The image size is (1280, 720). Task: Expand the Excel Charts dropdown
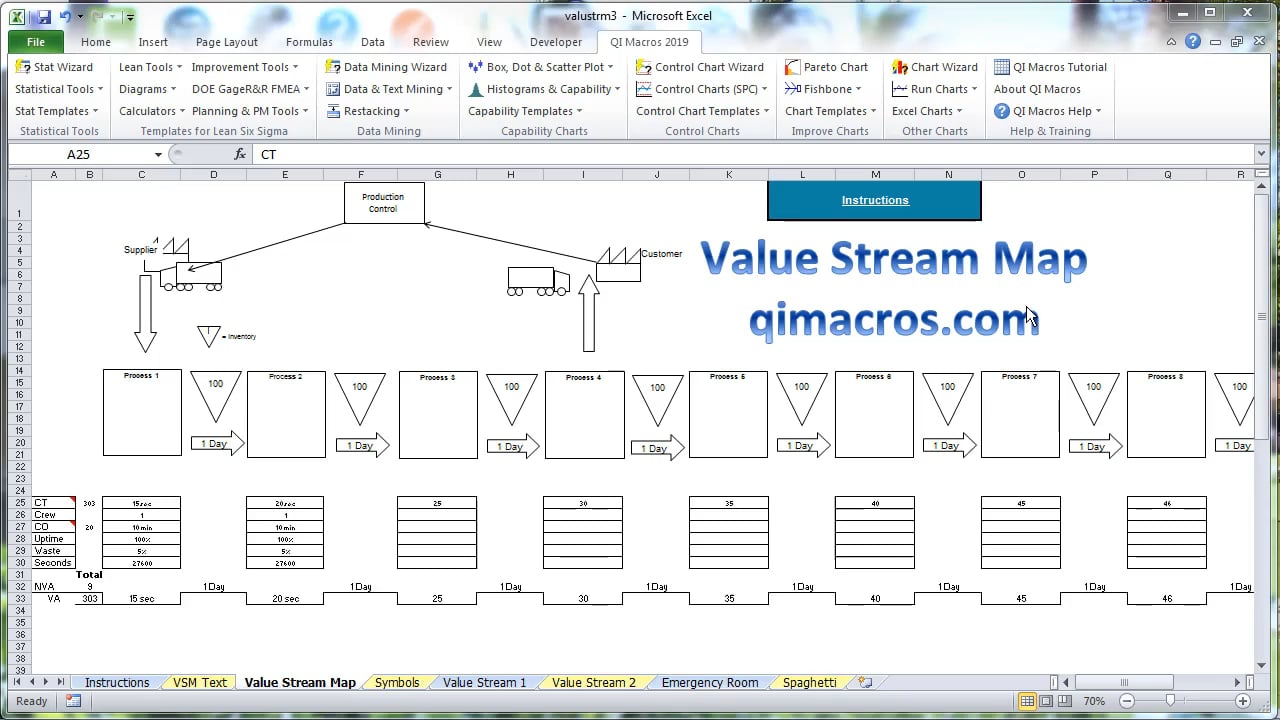pos(927,111)
